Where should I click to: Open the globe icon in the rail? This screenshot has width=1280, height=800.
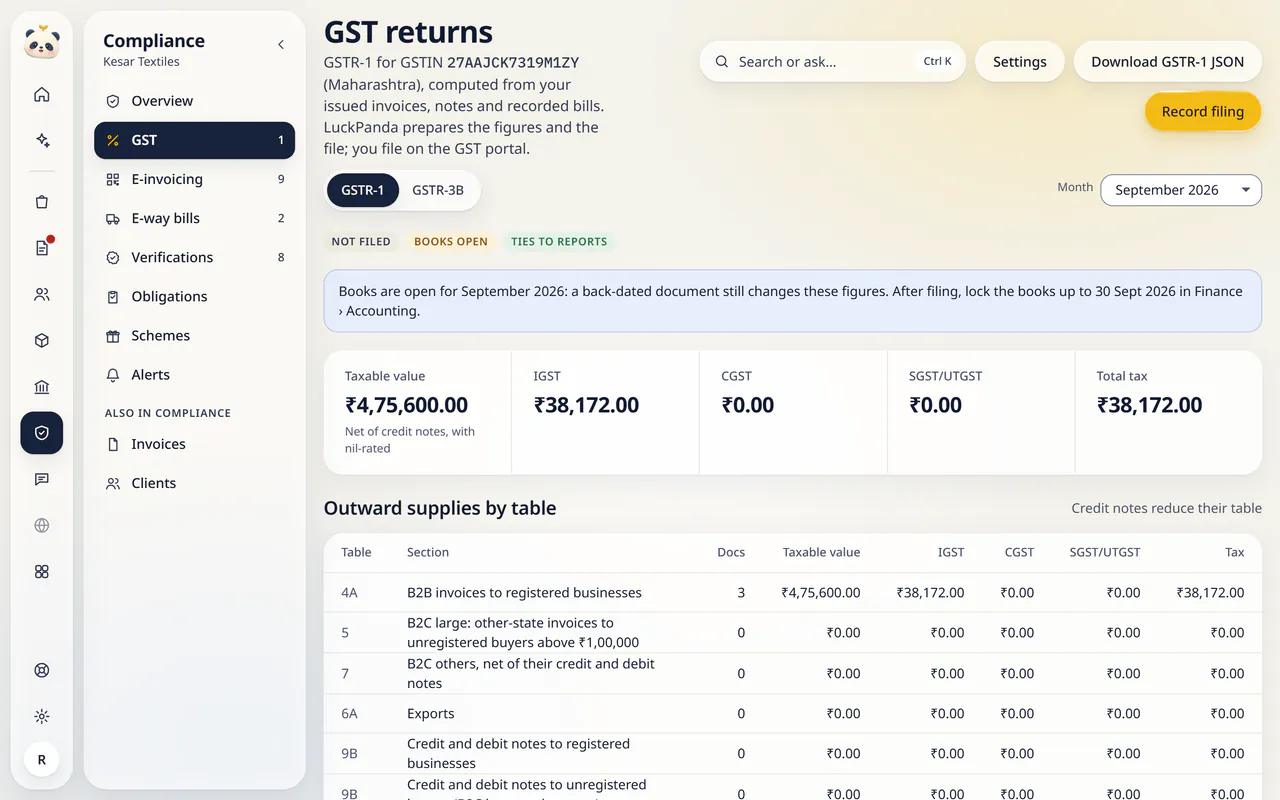[x=42, y=525]
